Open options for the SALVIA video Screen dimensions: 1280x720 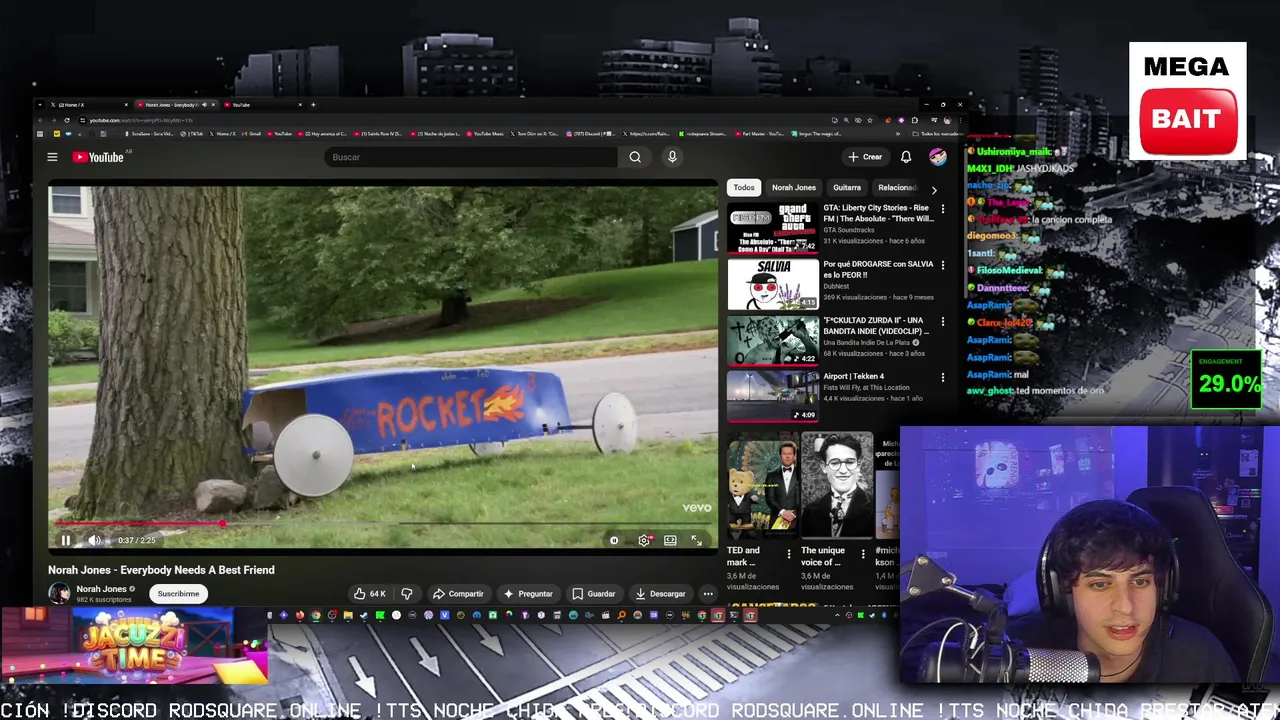[x=942, y=265]
